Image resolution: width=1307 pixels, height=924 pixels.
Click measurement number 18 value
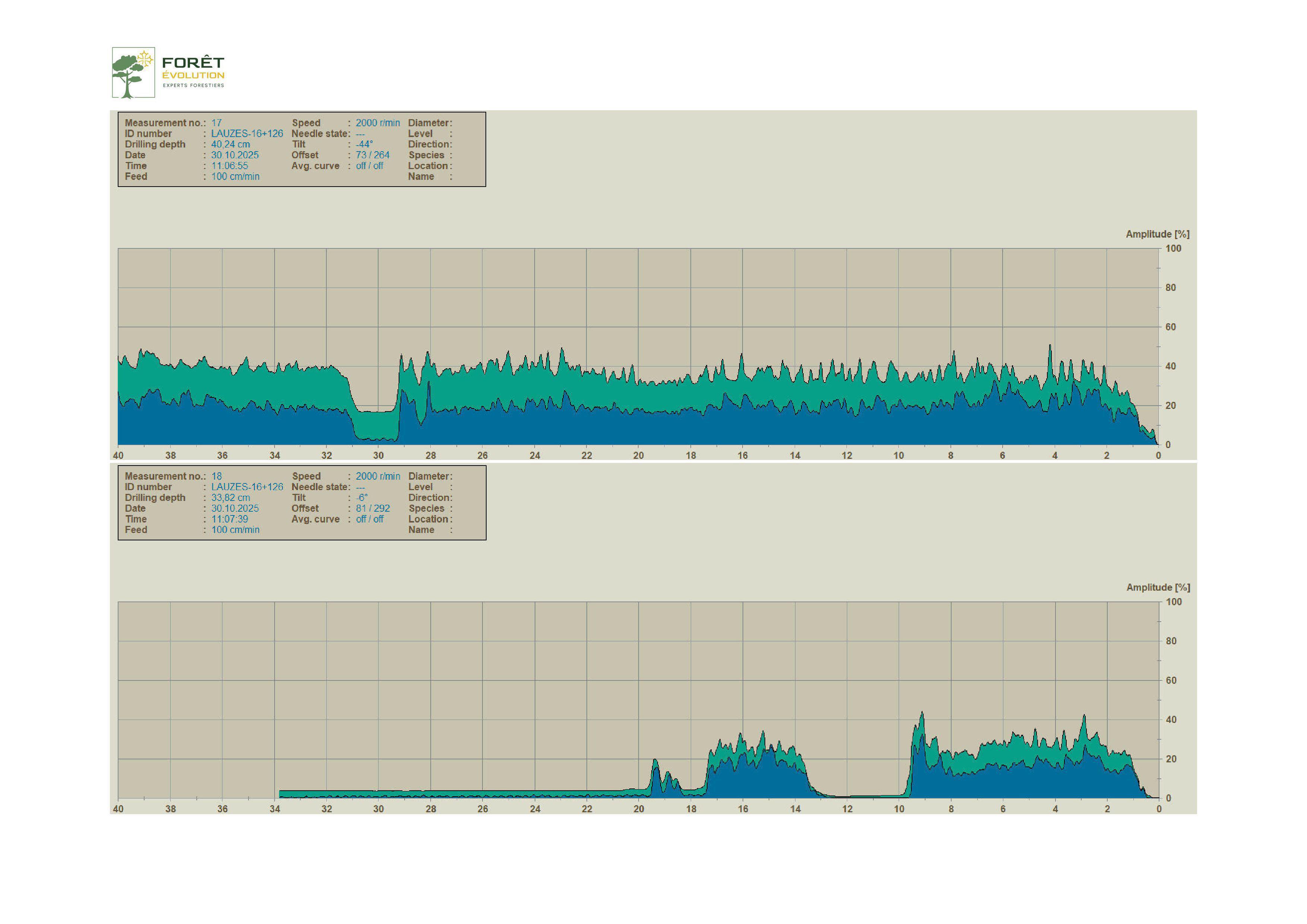click(x=216, y=476)
